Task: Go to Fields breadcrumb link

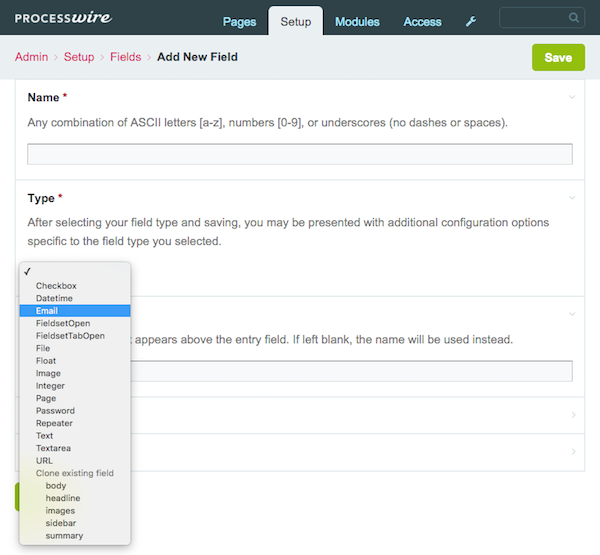Action: click(126, 57)
